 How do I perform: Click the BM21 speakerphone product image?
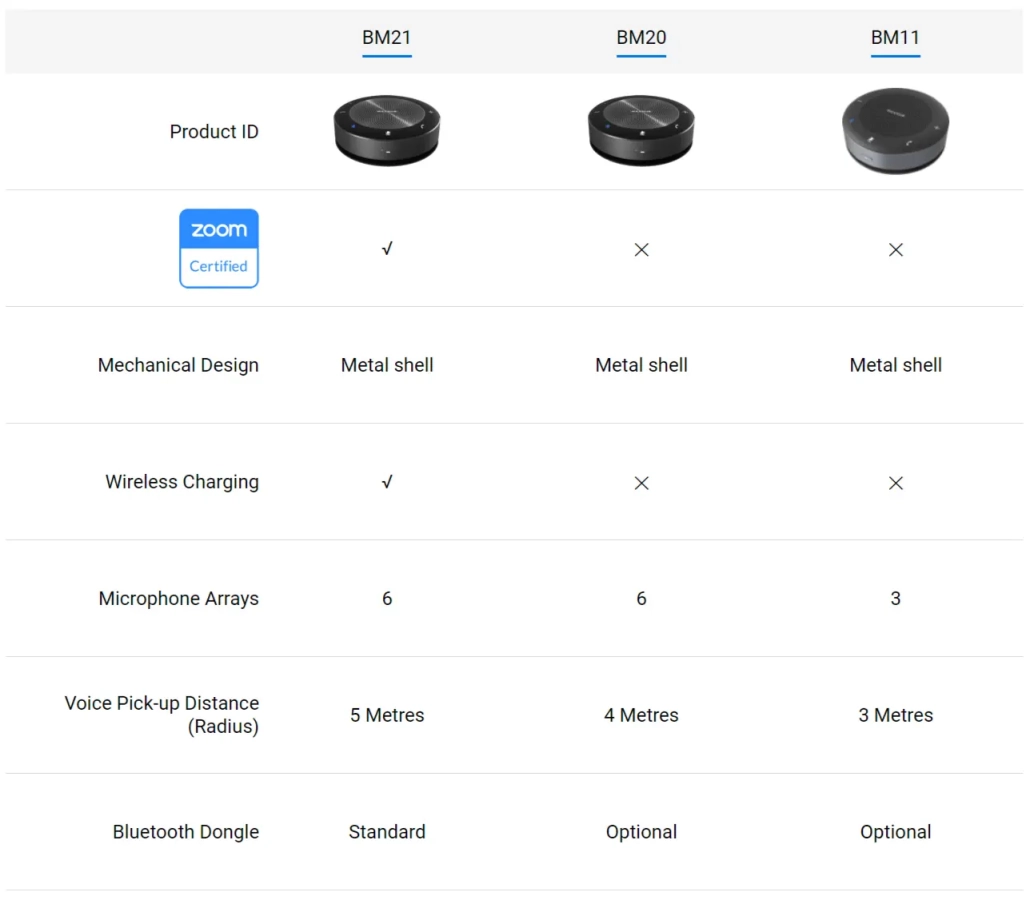coord(387,131)
